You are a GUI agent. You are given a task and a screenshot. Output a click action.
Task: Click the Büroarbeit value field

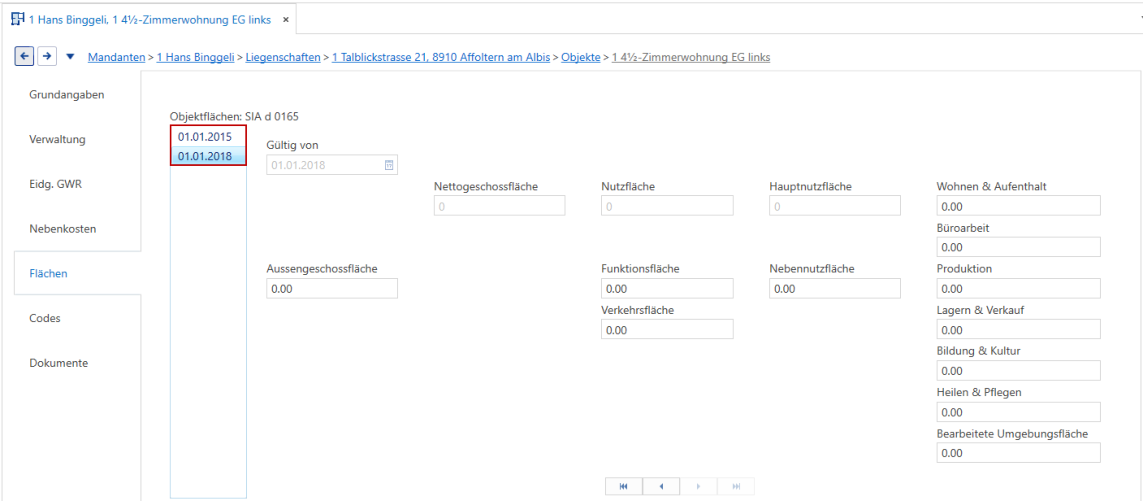pos(1018,247)
